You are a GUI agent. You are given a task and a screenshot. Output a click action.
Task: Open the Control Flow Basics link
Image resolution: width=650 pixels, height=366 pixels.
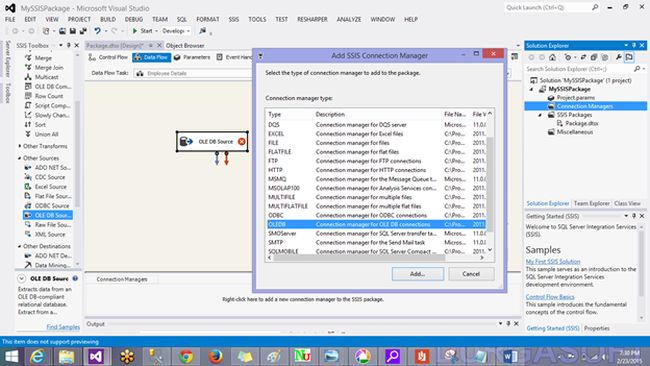pos(550,297)
